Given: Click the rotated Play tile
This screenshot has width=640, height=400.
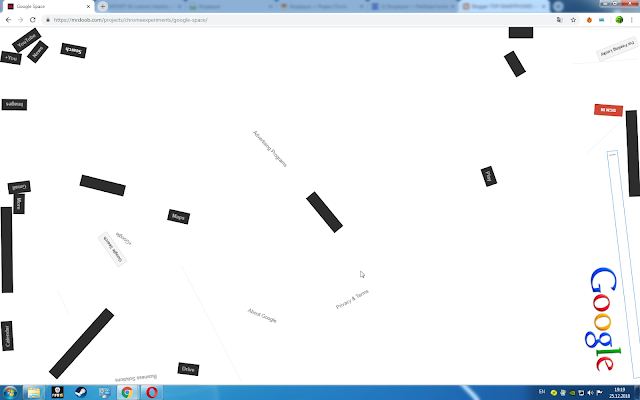Looking at the screenshot, I should point(489,176).
